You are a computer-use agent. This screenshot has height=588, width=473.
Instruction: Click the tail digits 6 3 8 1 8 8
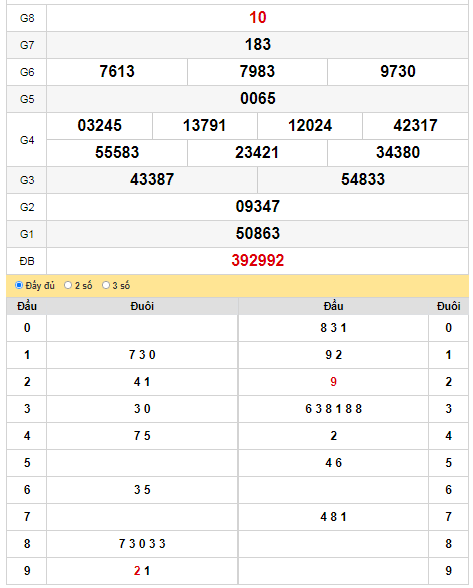pos(333,409)
